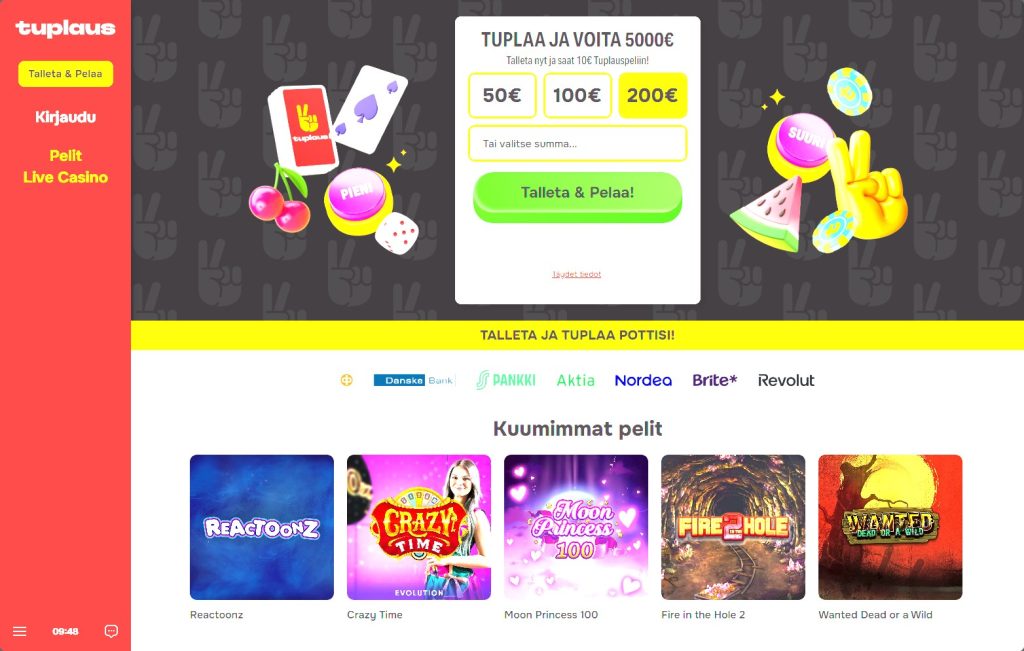The image size is (1024, 651).
Task: Open the Live Casino menu item
Action: point(65,177)
